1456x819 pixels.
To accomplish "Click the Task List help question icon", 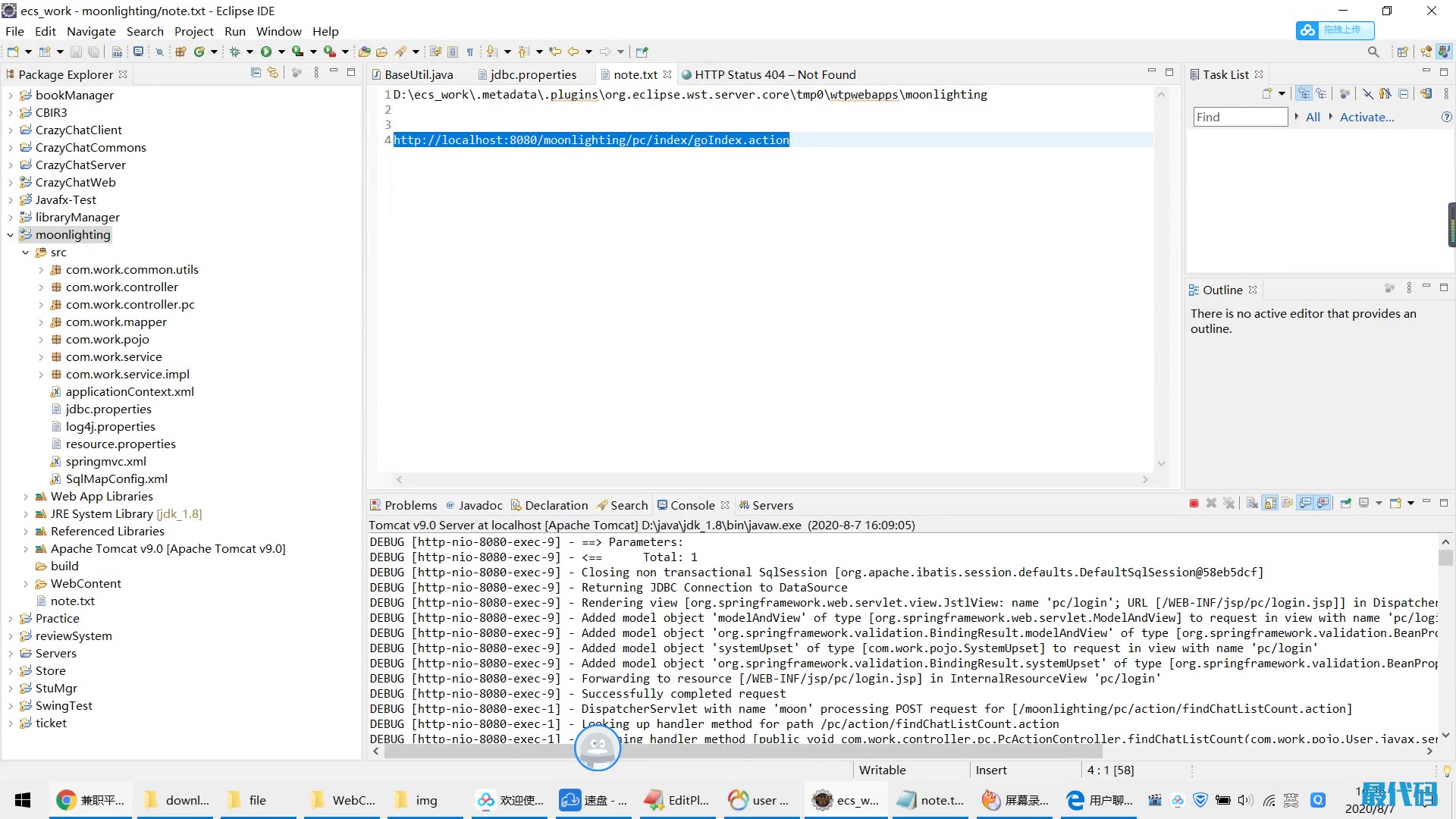I will click(x=1446, y=117).
